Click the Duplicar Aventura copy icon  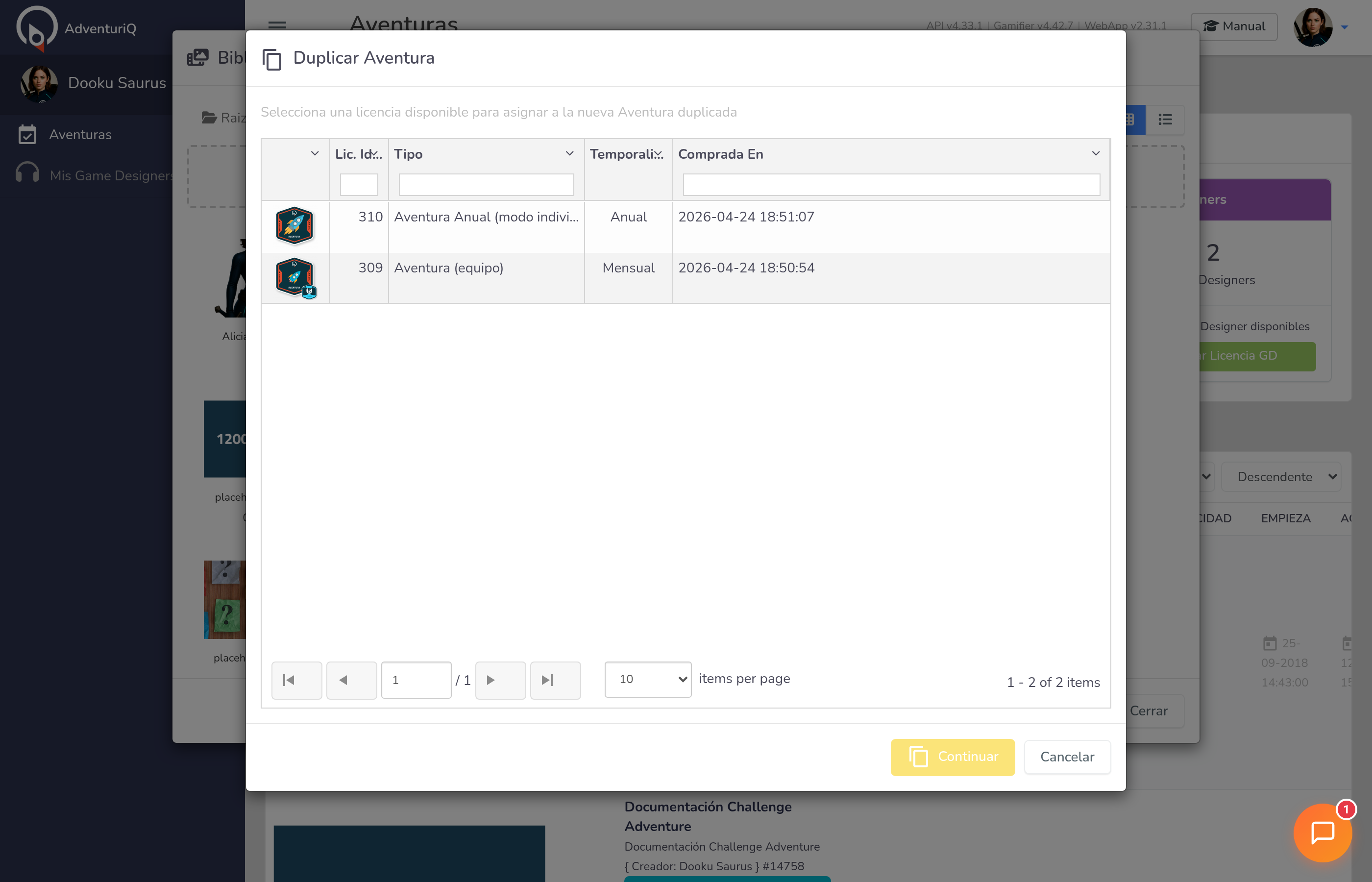pyautogui.click(x=272, y=59)
